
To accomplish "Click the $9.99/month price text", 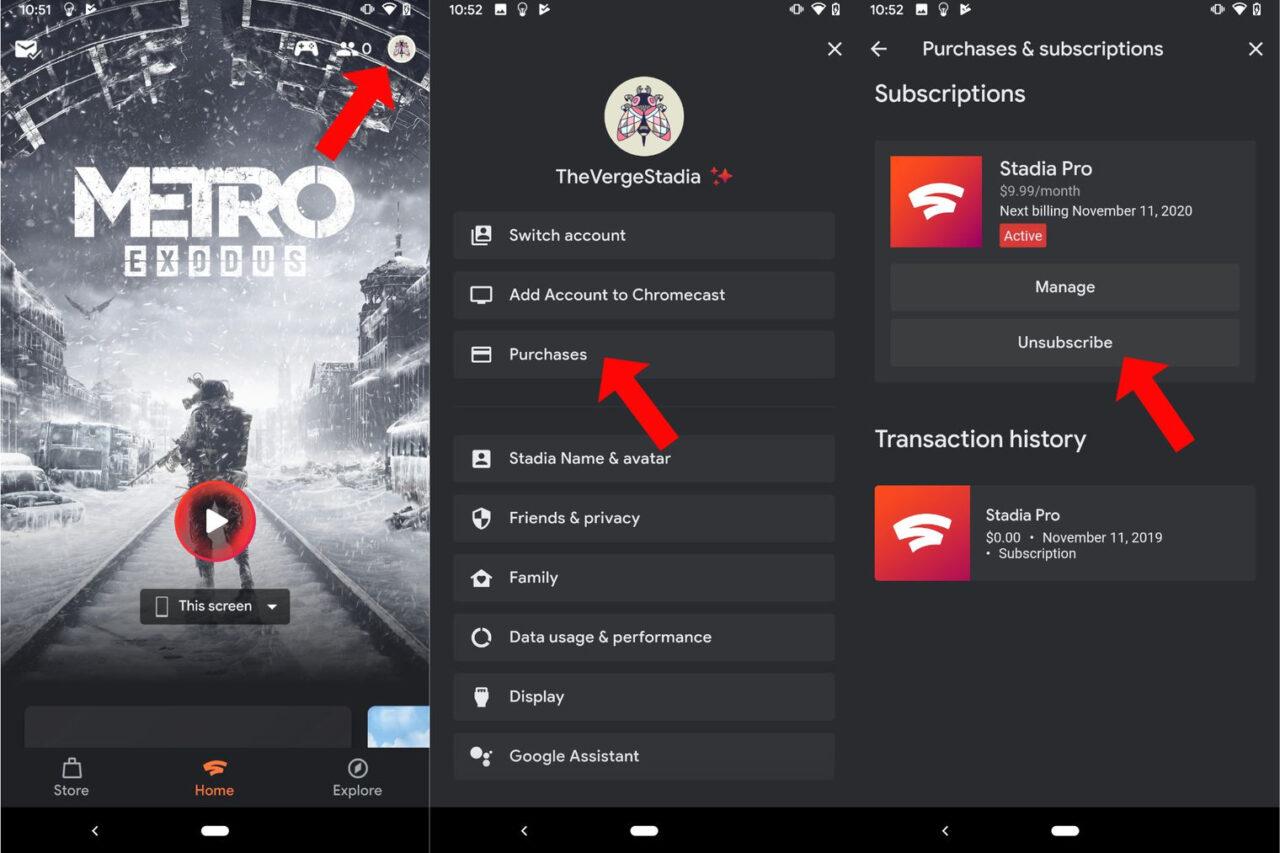I will pyautogui.click(x=1040, y=191).
